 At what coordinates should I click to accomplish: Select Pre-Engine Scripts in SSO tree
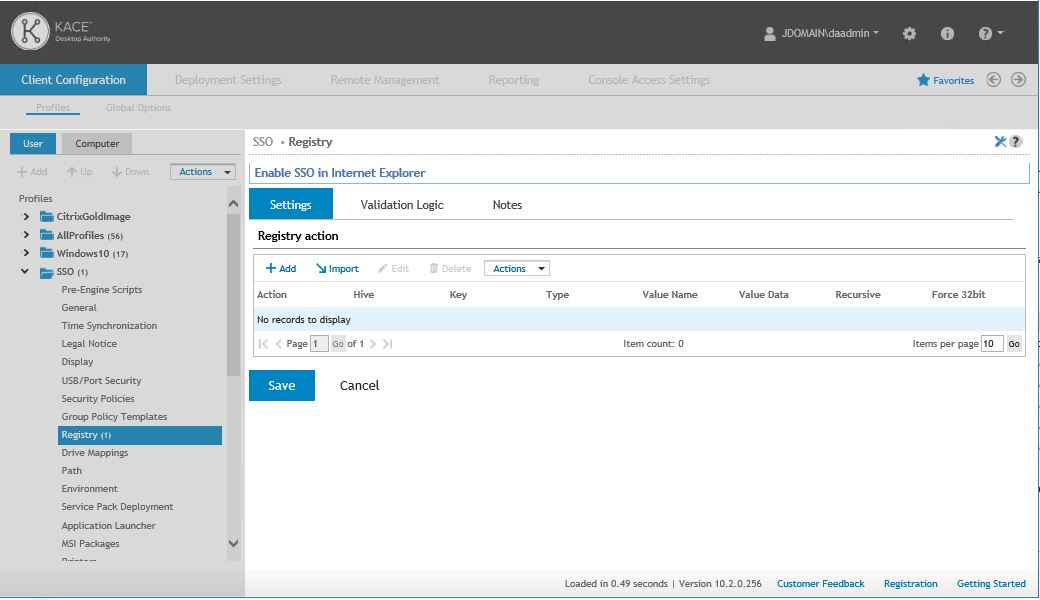101,290
